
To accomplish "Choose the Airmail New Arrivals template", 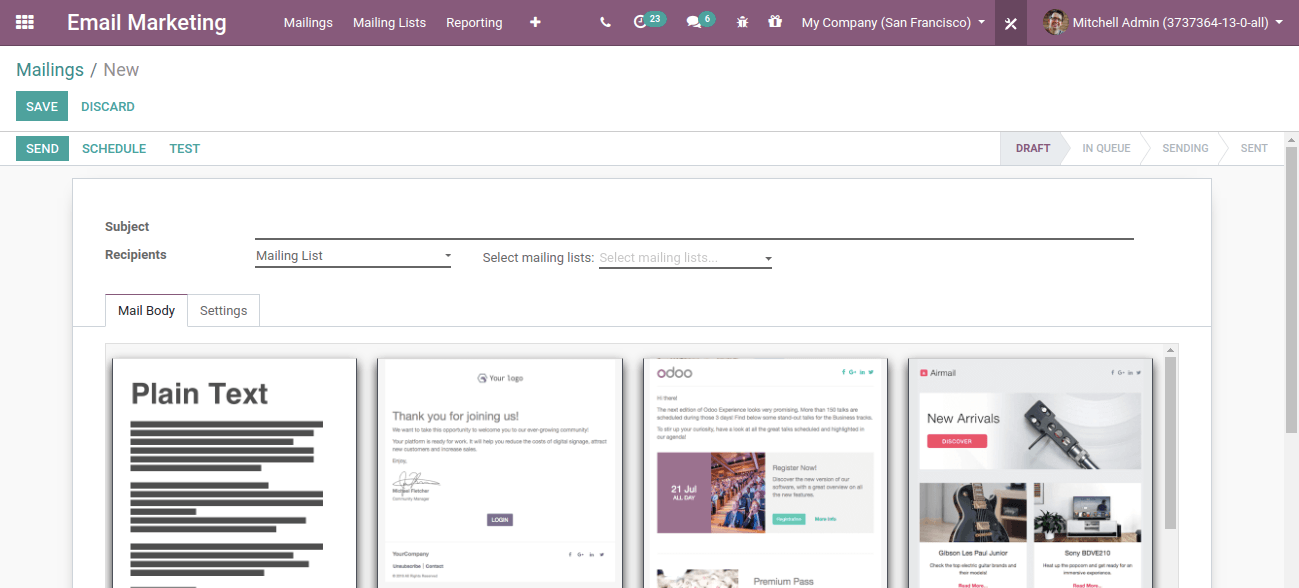I will [1030, 473].
